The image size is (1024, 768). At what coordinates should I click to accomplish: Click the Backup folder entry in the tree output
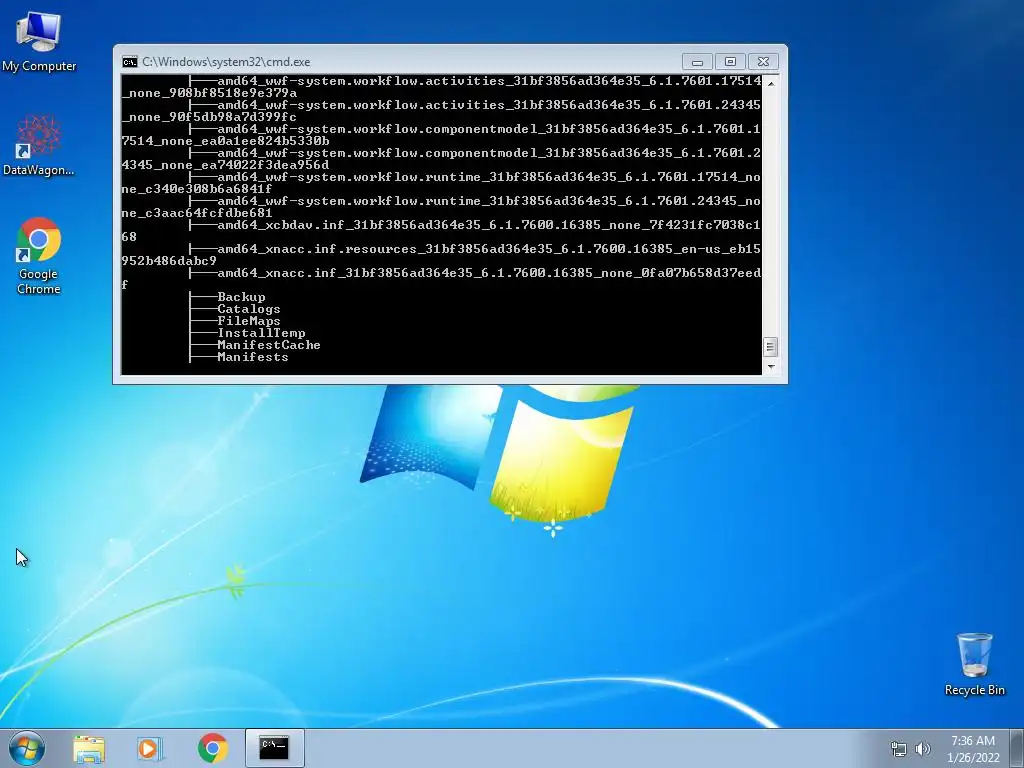click(x=241, y=297)
